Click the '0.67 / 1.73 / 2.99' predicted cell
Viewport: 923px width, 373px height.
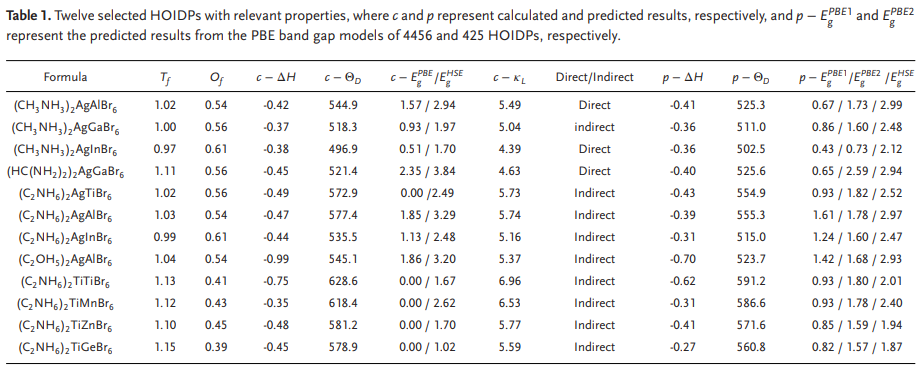856,105
